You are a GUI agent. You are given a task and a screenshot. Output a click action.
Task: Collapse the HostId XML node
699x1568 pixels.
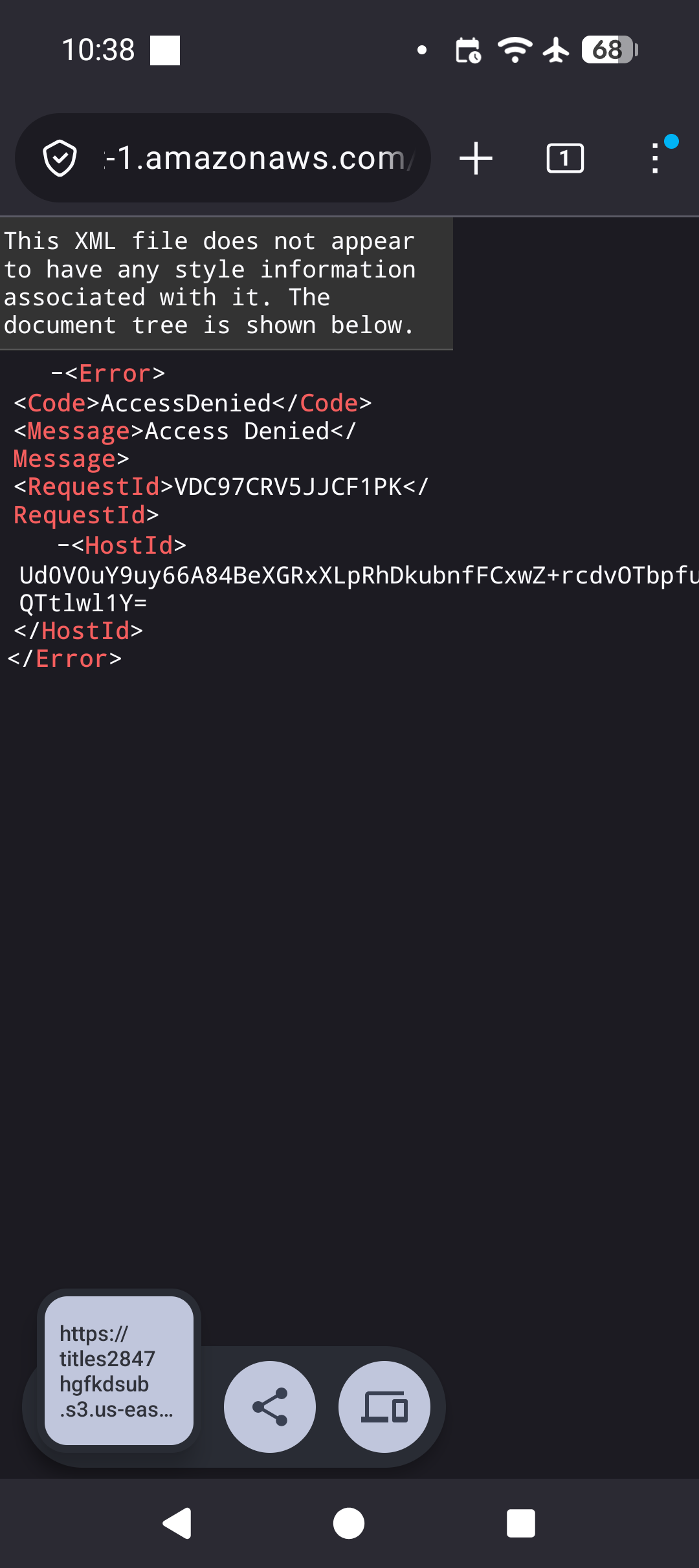point(63,545)
